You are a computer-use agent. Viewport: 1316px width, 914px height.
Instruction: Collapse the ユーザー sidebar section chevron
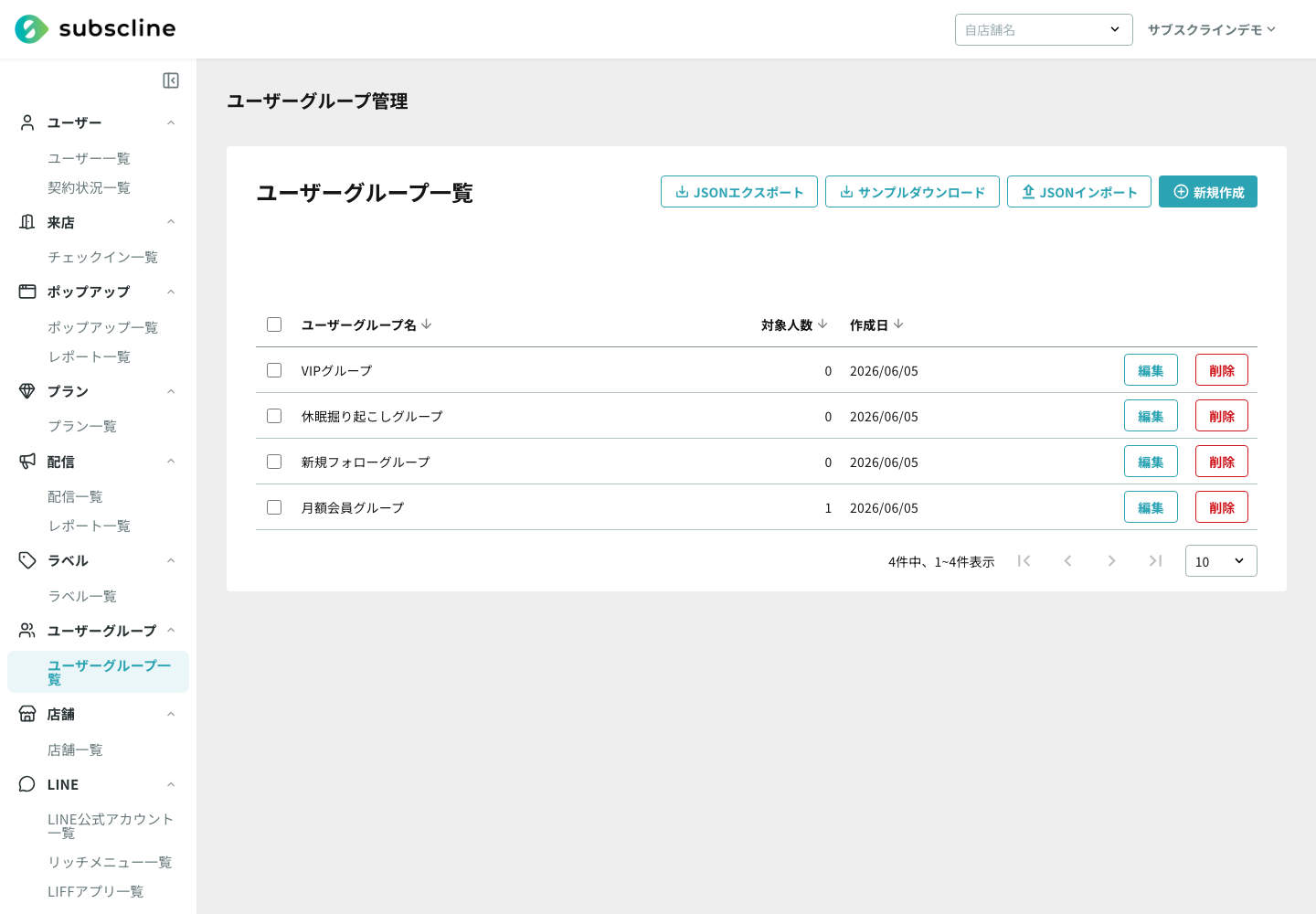pos(171,122)
